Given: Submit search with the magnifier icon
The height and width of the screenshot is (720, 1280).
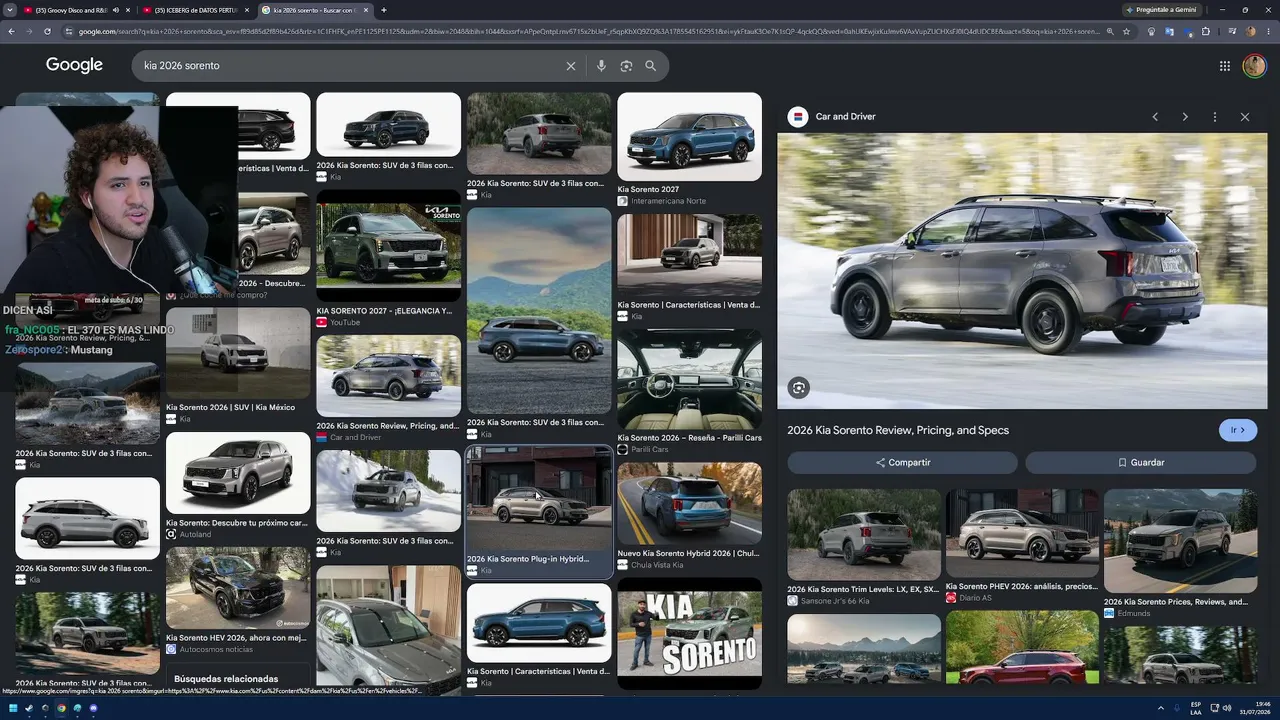Looking at the screenshot, I should [x=651, y=66].
